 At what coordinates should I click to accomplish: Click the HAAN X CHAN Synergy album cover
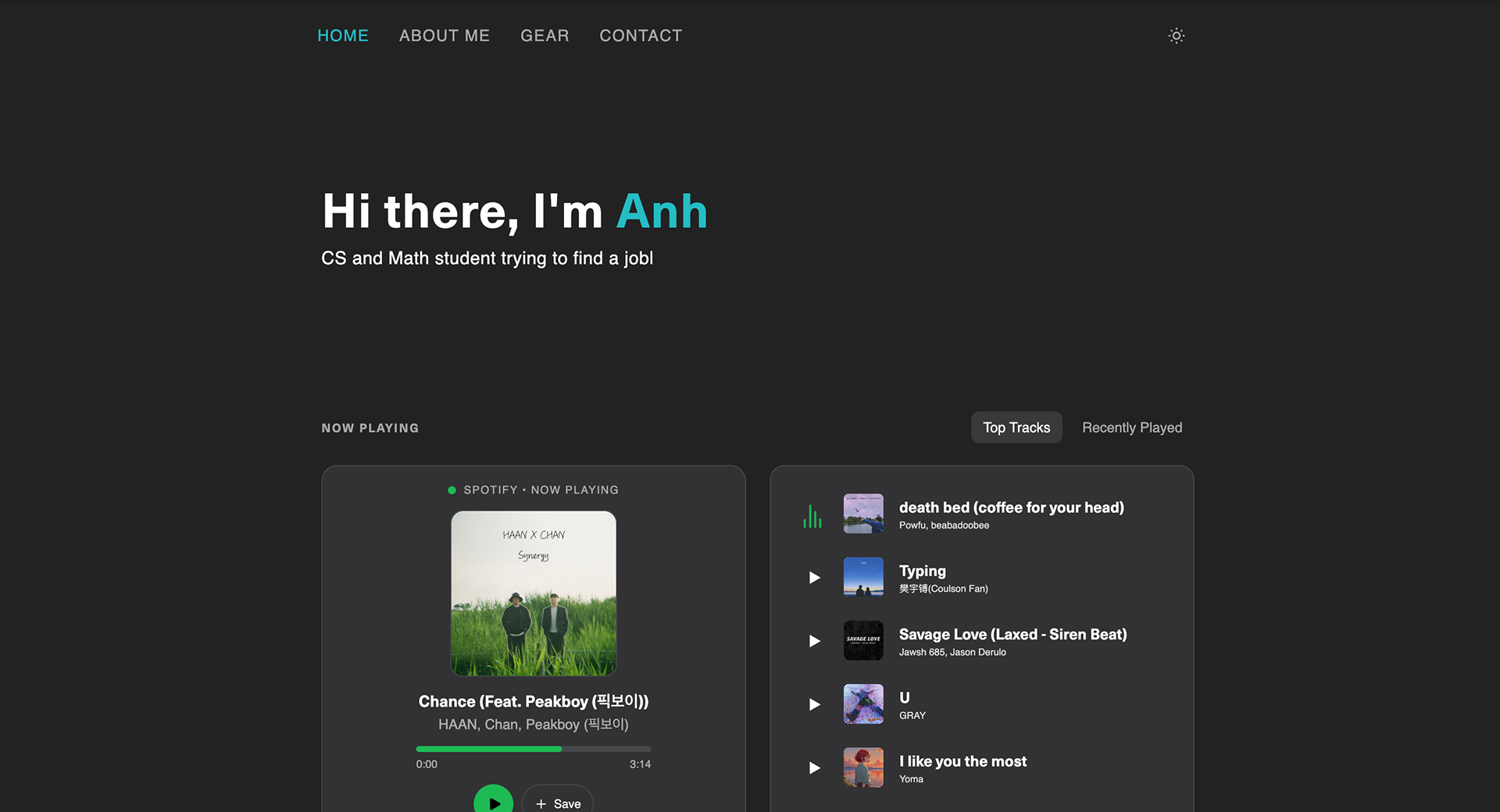click(x=534, y=593)
